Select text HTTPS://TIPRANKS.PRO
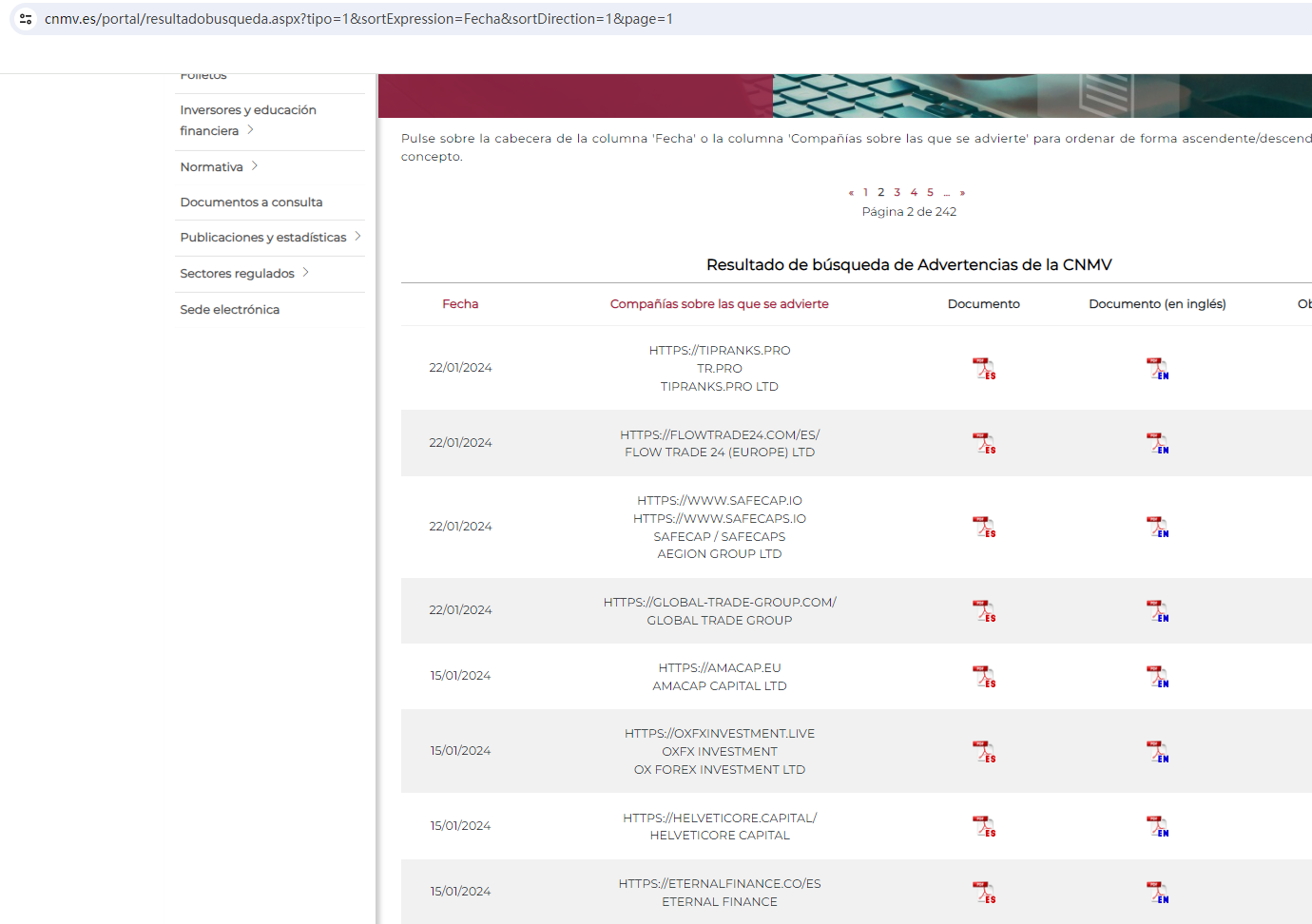Image resolution: width=1312 pixels, height=924 pixels. click(x=720, y=351)
